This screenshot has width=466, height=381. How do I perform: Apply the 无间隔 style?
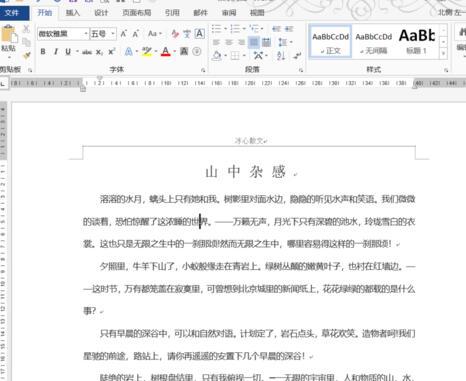click(373, 42)
